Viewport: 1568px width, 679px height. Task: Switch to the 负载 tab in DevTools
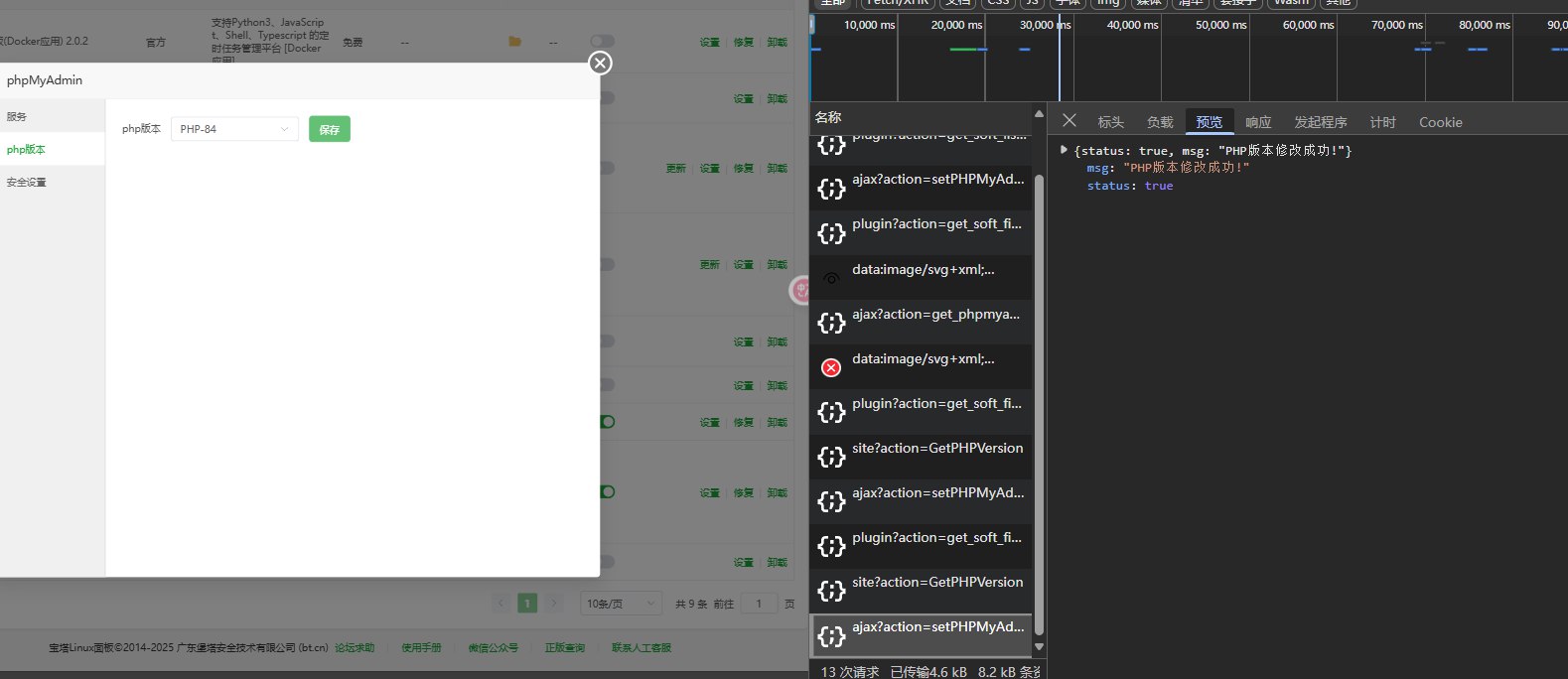1160,122
